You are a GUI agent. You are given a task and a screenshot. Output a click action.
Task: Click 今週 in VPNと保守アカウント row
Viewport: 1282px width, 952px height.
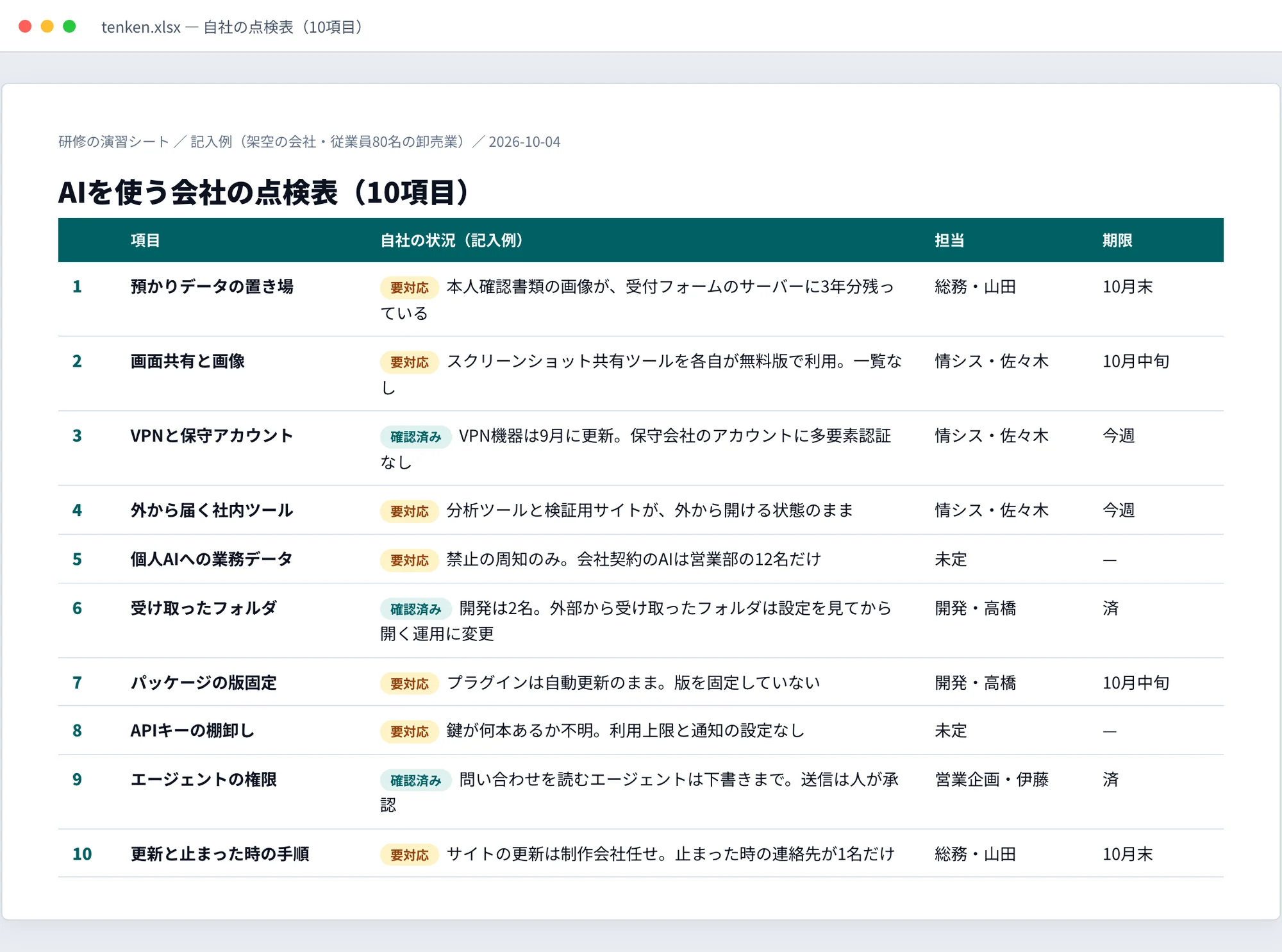click(1119, 436)
